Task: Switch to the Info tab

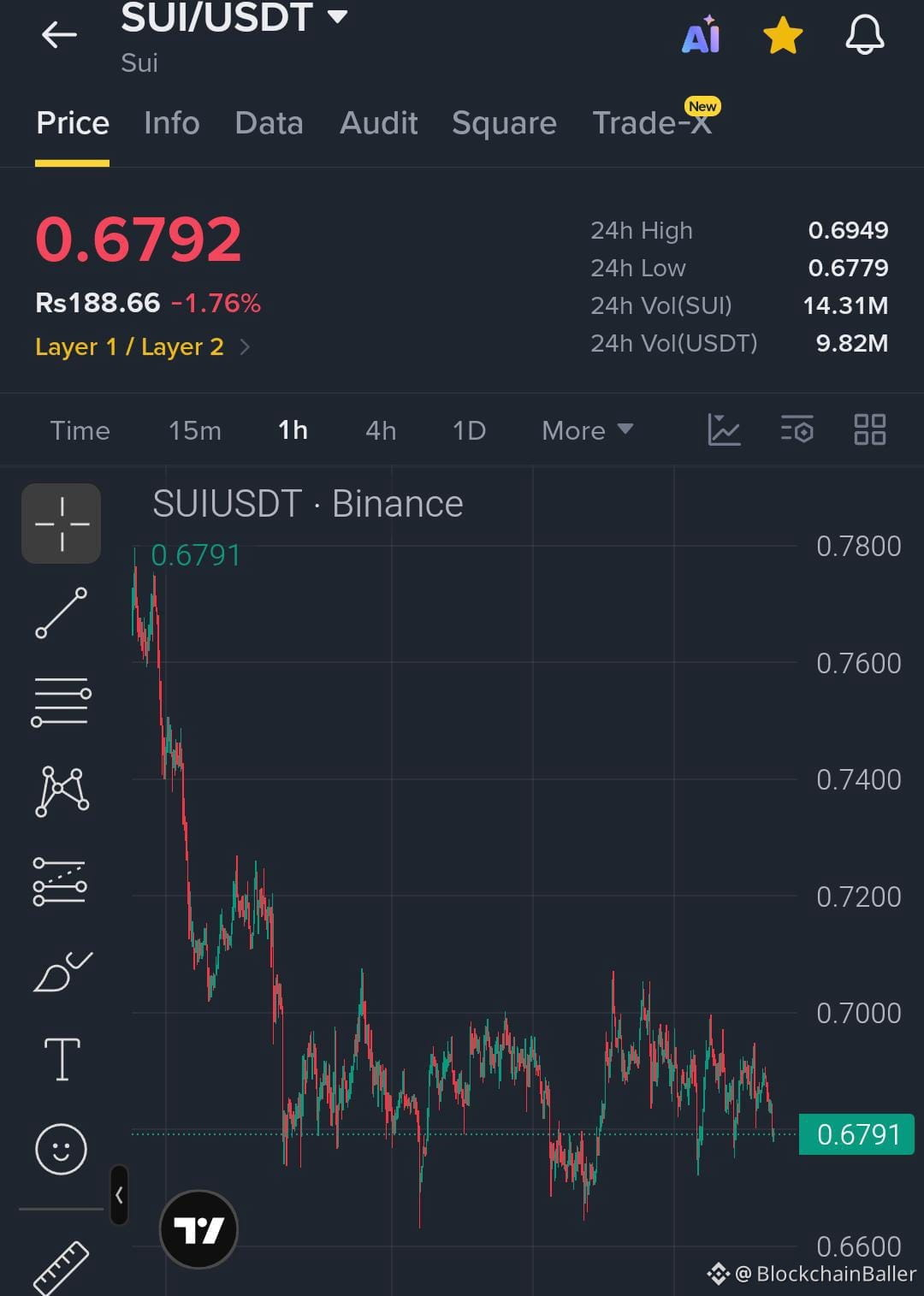Action: click(172, 123)
